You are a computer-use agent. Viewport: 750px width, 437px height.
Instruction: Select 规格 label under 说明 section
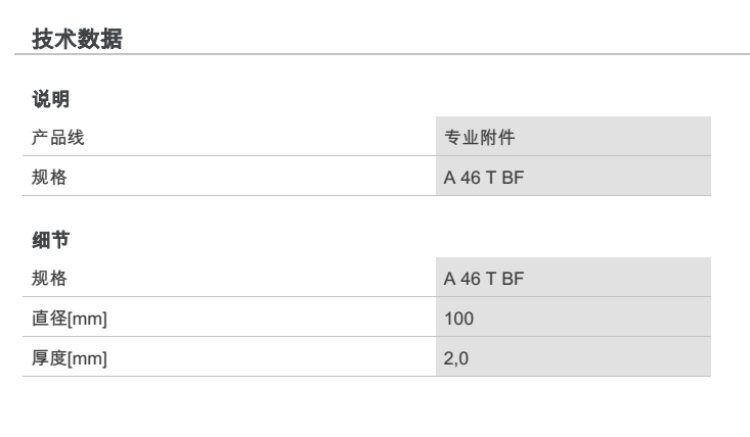coord(45,177)
